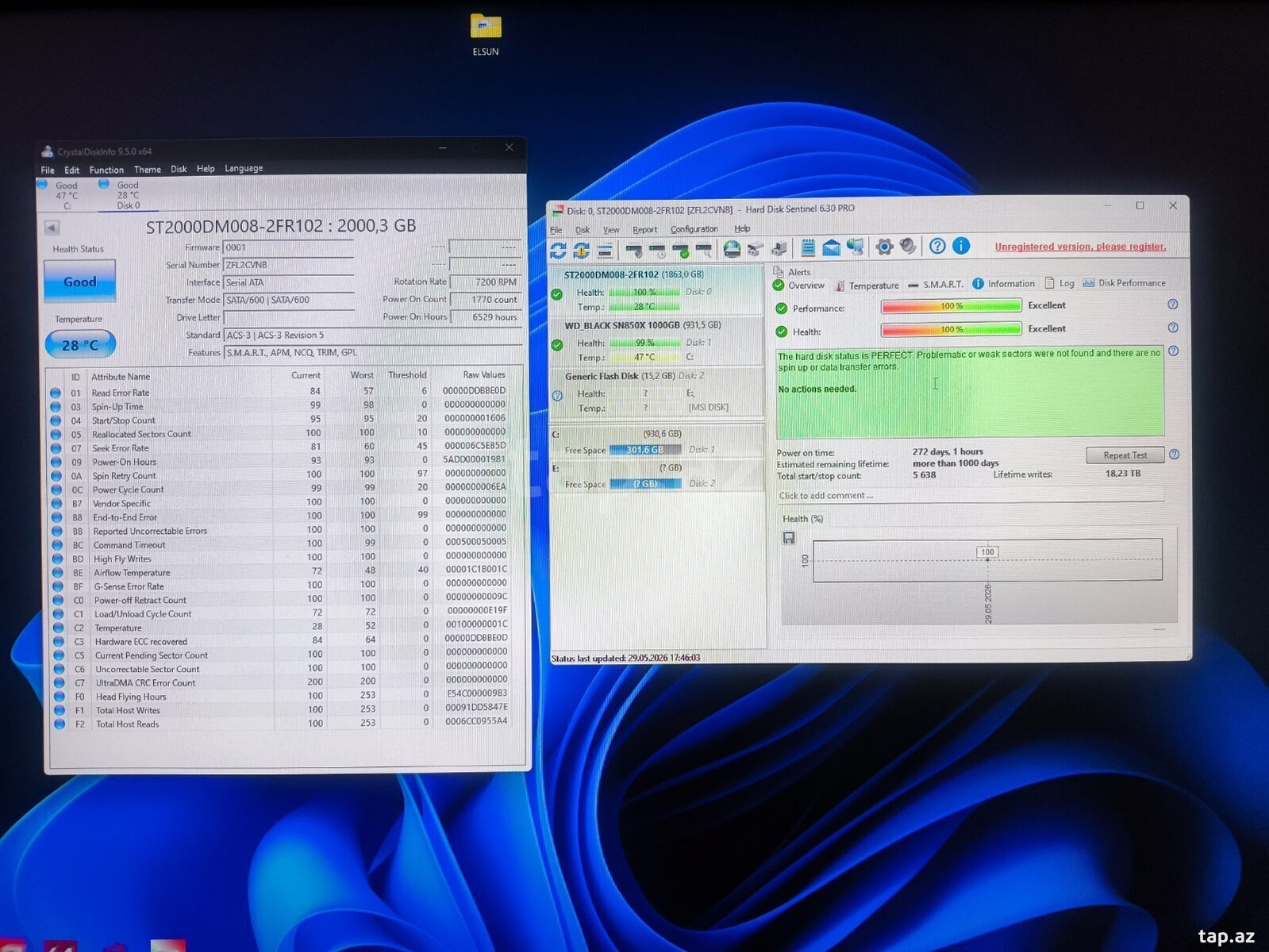Click the Health 100 % bar in Overview
The width and height of the screenshot is (1269, 952).
click(951, 329)
